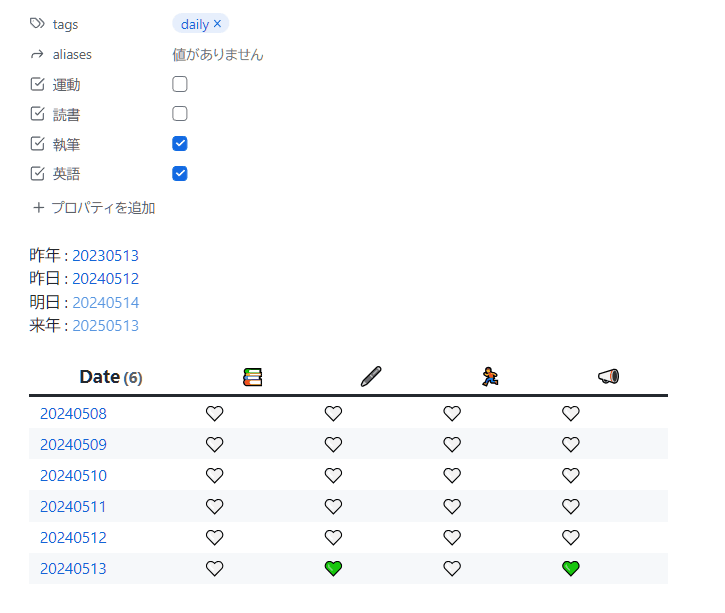The image size is (725, 613).
Task: Uncheck the 執筆 checkbox
Action: tap(180, 144)
